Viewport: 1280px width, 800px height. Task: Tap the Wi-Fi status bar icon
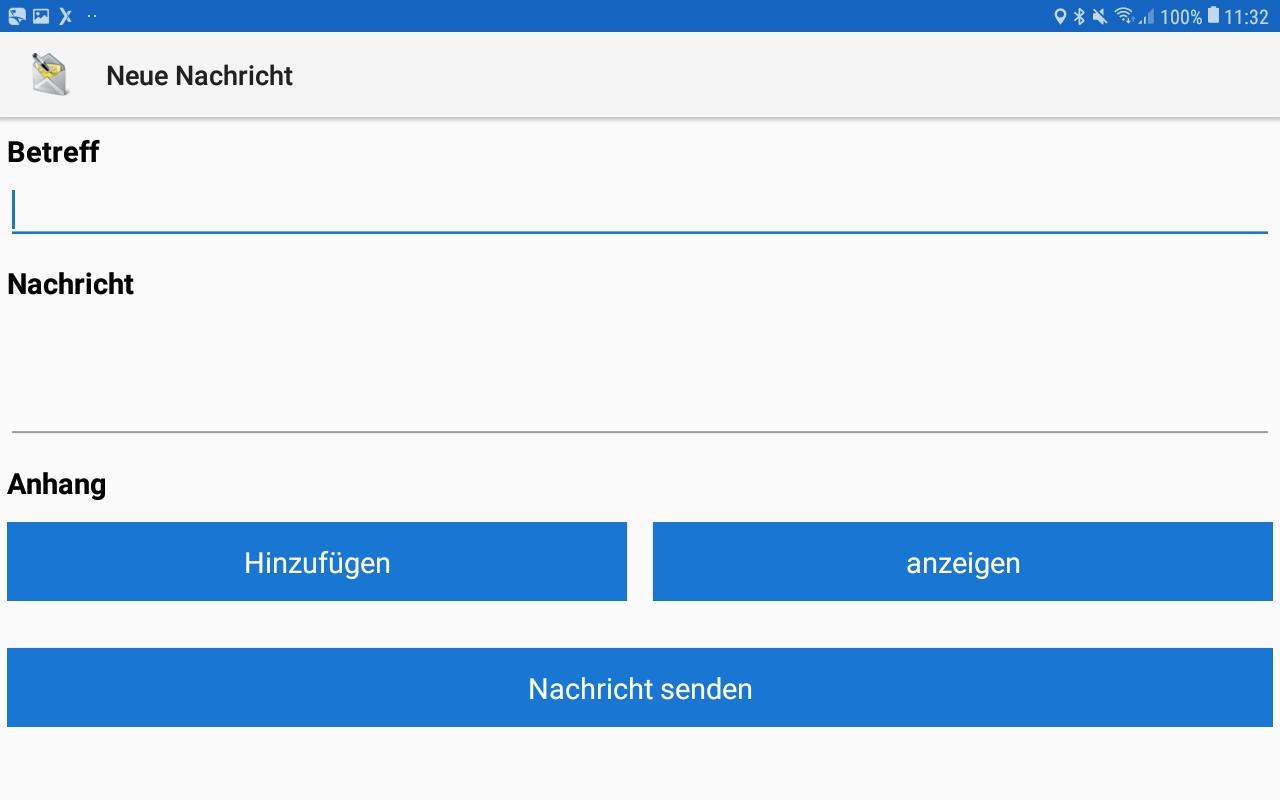1124,16
